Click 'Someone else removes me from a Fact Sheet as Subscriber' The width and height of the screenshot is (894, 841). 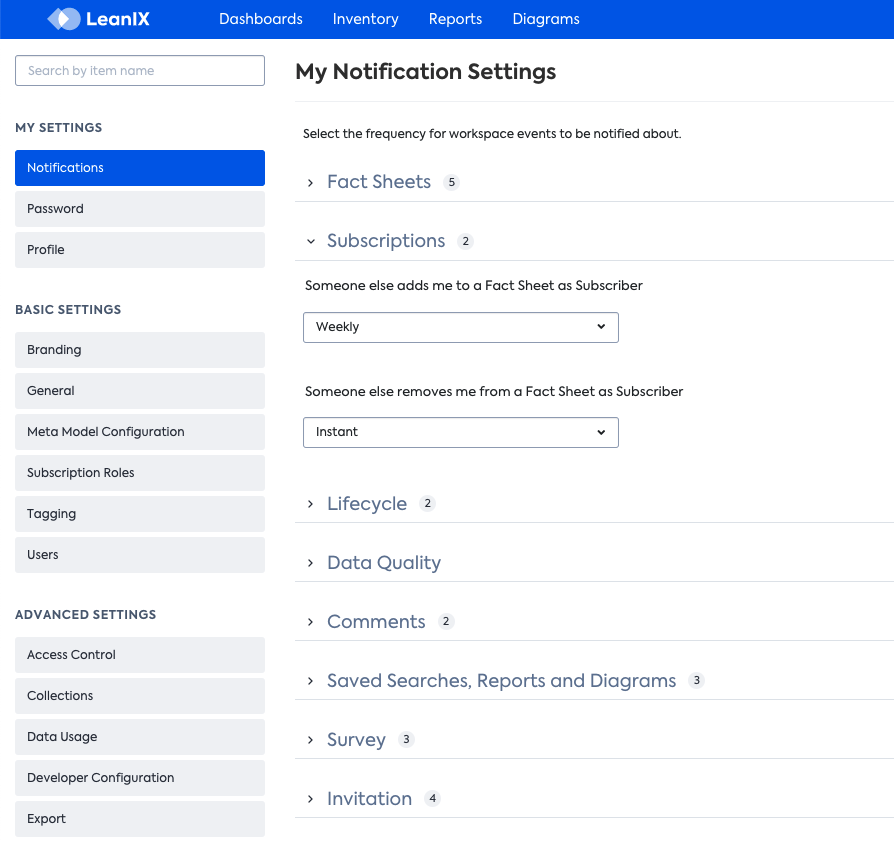click(494, 392)
